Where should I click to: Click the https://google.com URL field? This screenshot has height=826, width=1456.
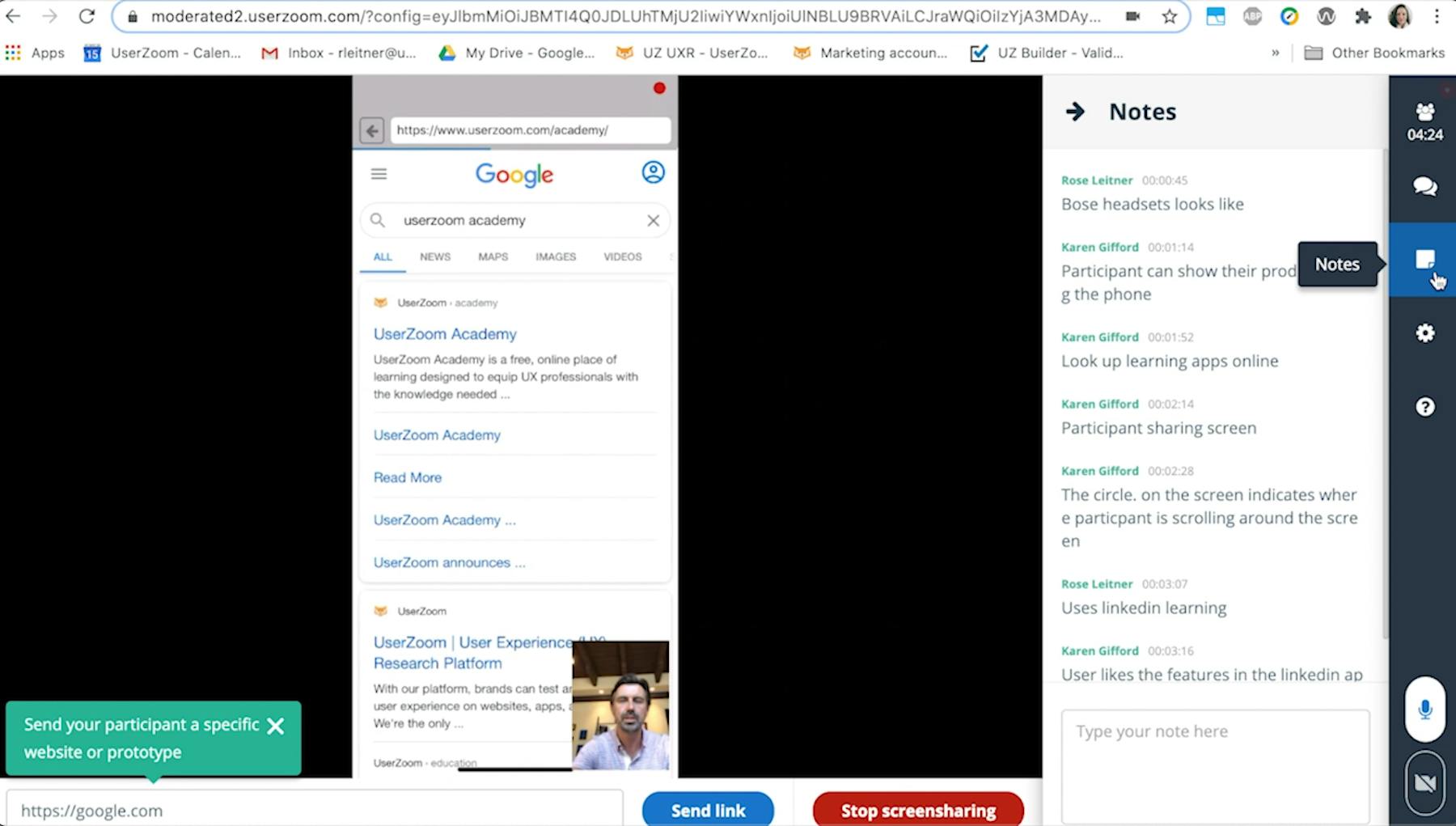coord(315,810)
